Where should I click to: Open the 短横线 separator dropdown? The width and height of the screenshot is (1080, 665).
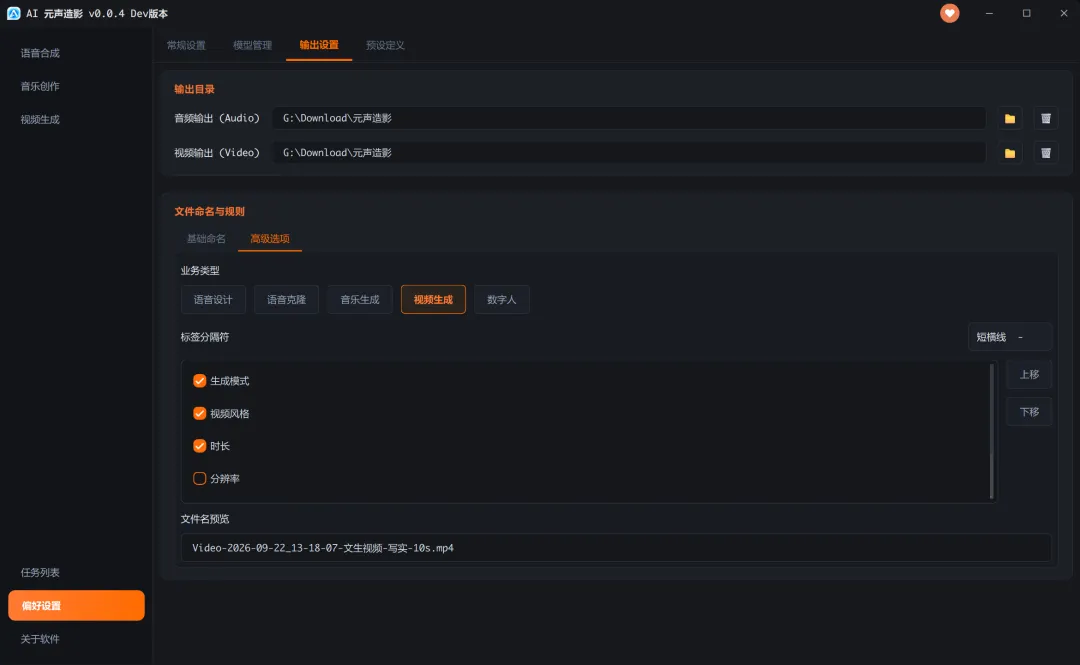(1010, 337)
